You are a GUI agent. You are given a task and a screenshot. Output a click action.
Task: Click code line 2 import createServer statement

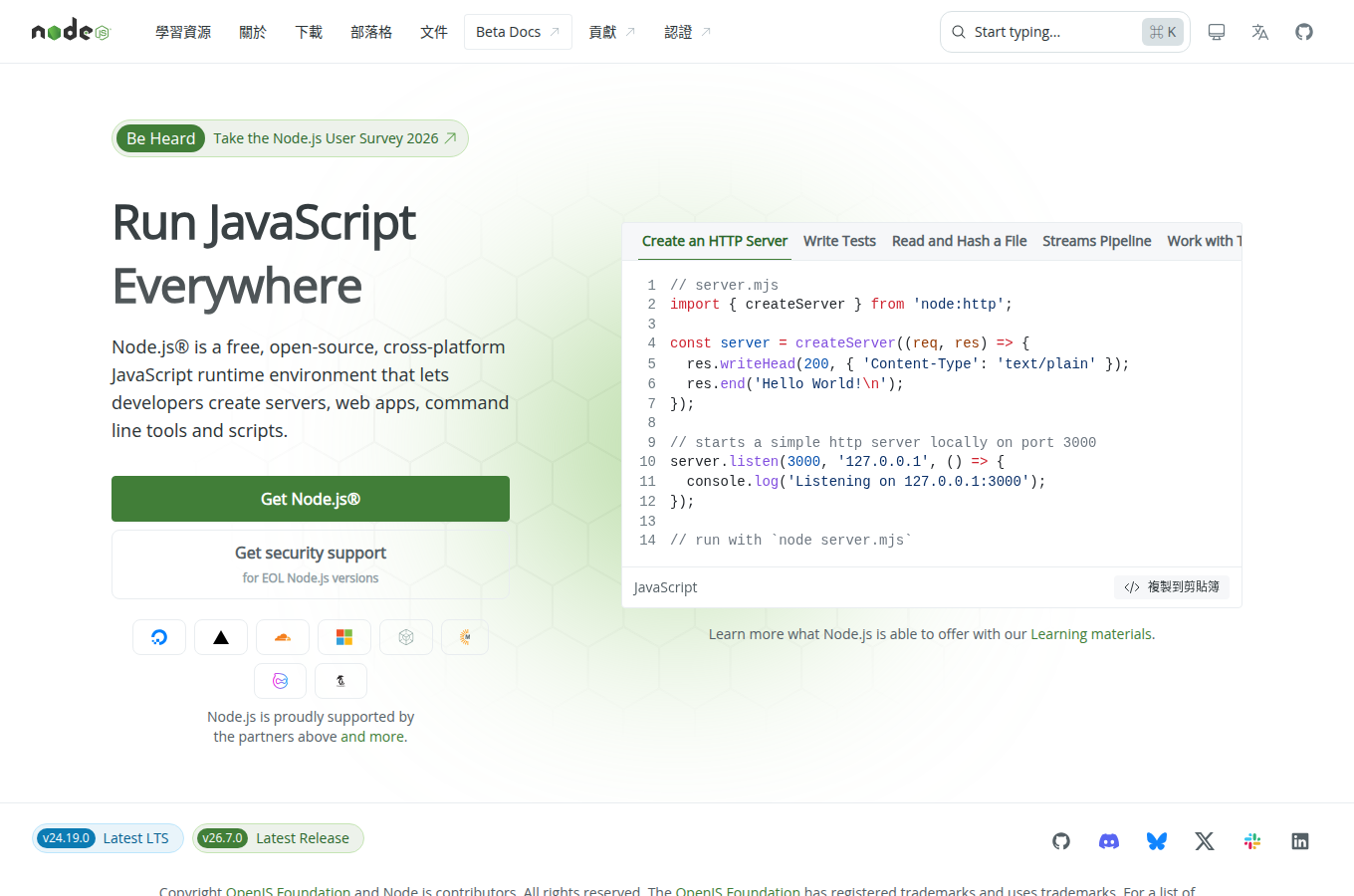click(841, 305)
